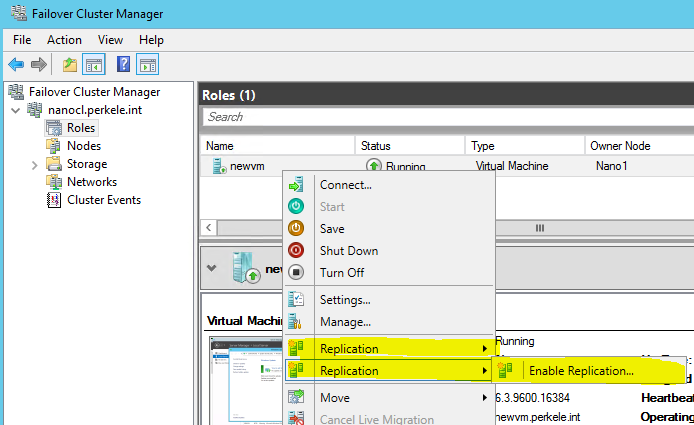This screenshot has height=425, width=694.
Task: Open the first Replication submenu arrow
Action: tap(485, 349)
